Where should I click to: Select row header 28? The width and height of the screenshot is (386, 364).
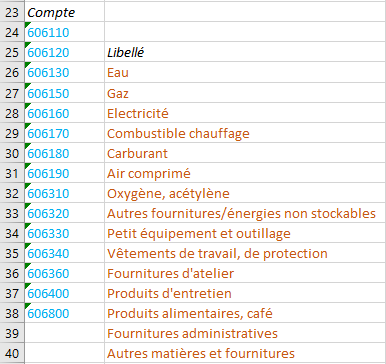(12, 113)
